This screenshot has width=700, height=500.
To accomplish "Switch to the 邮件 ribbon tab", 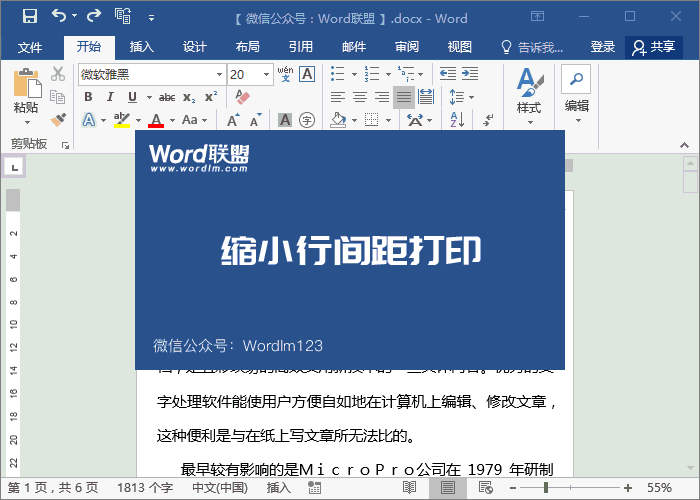I will (354, 47).
